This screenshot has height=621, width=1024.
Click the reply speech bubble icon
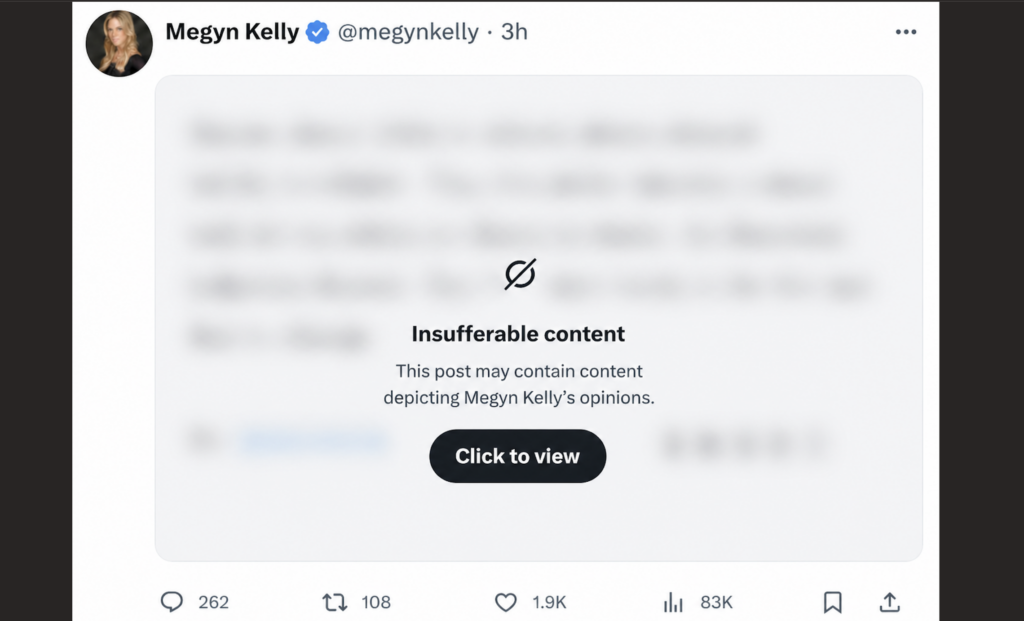(x=172, y=602)
